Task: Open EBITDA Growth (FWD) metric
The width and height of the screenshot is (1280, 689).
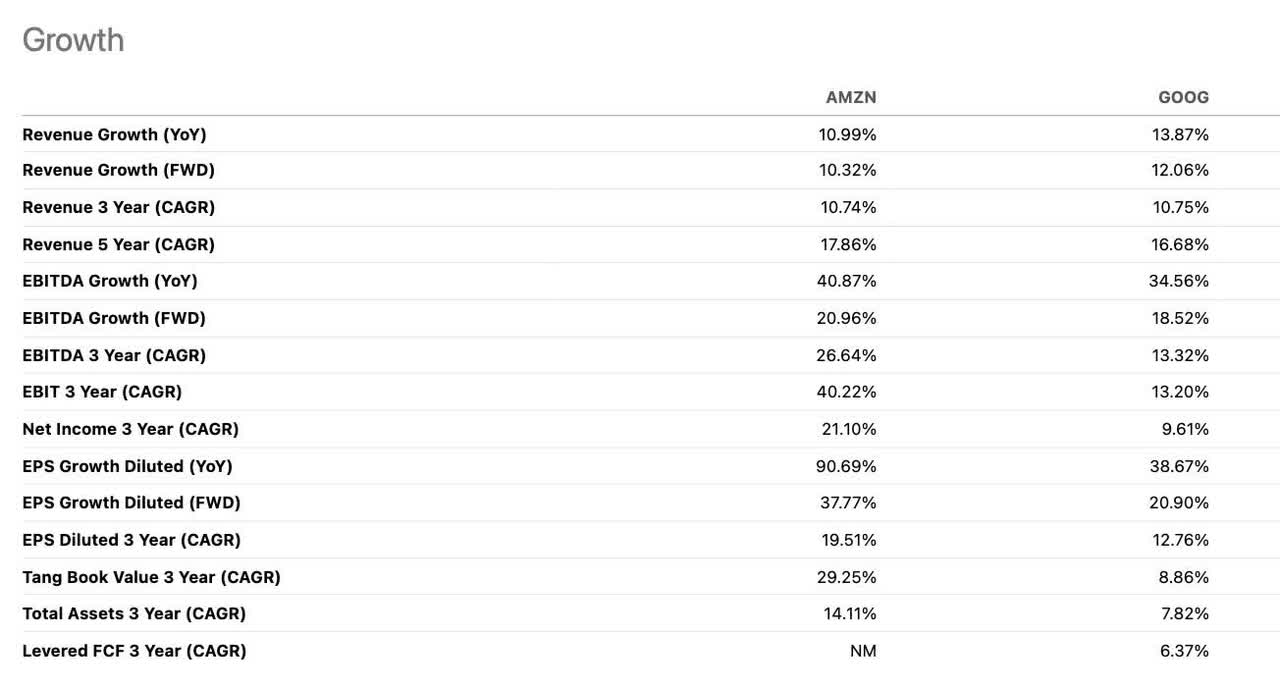Action: click(x=114, y=318)
